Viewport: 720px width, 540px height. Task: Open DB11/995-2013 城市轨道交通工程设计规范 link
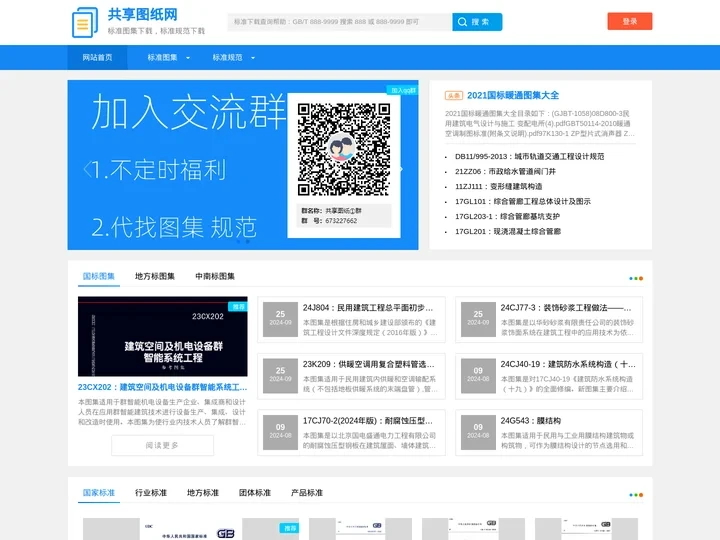529,157
